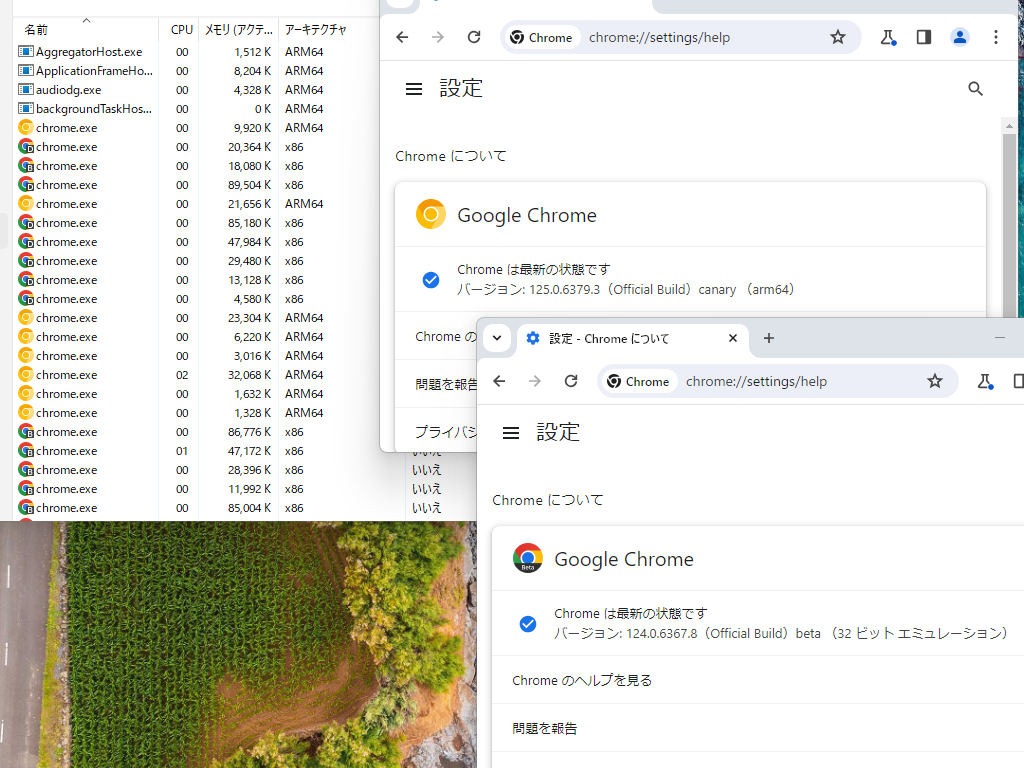The width and height of the screenshot is (1024, 768).
Task: Click the CPU column header in Task Manager
Action: click(x=180, y=29)
